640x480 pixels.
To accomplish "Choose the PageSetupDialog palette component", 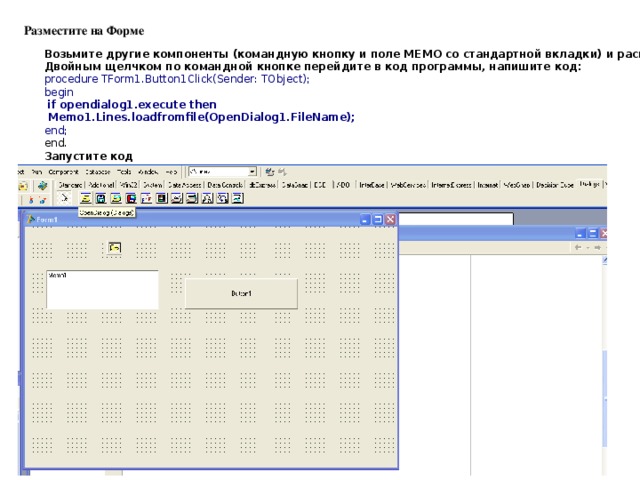I will point(238,198).
